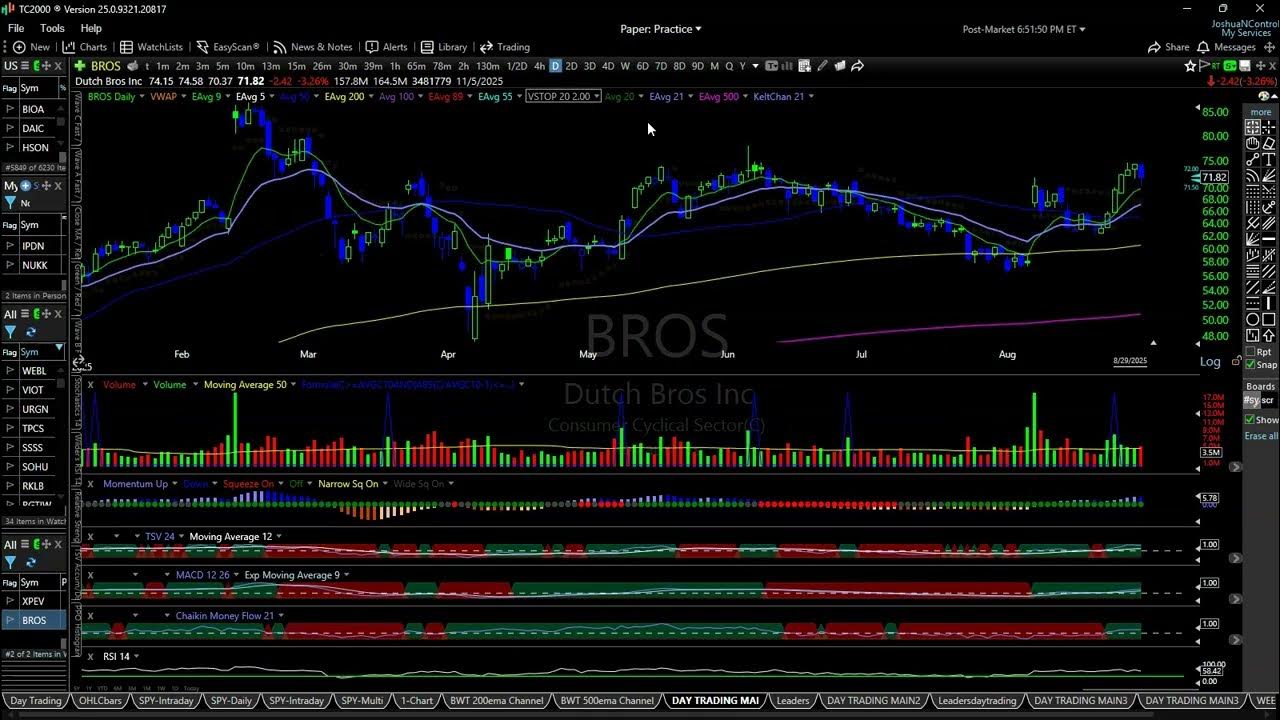
Task: Click the EasyScan button
Action: pyautogui.click(x=228, y=47)
